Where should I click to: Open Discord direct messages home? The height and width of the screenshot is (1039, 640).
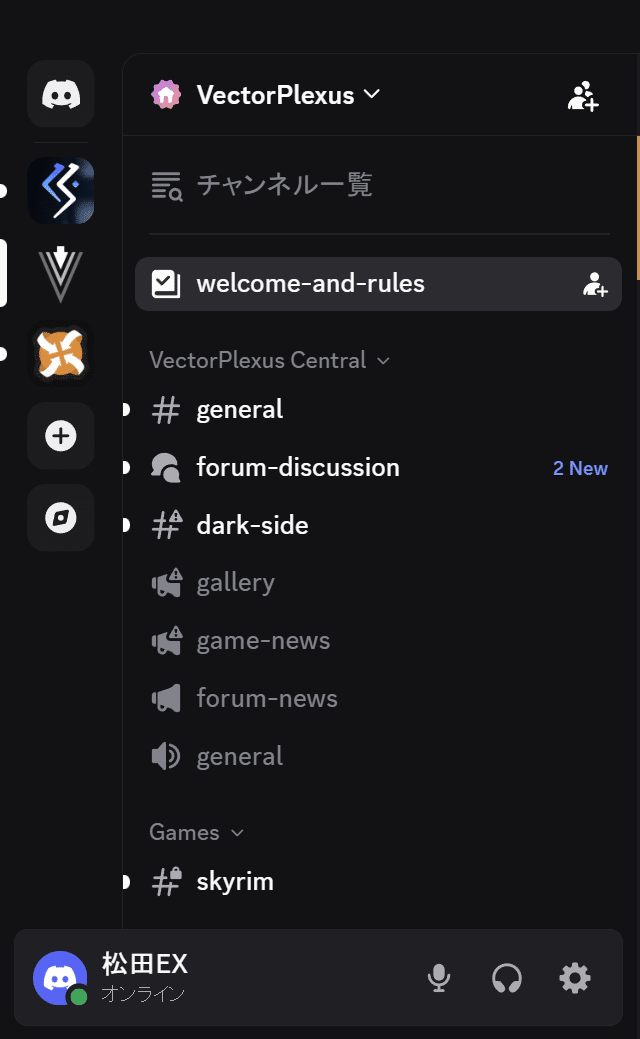pos(61,94)
